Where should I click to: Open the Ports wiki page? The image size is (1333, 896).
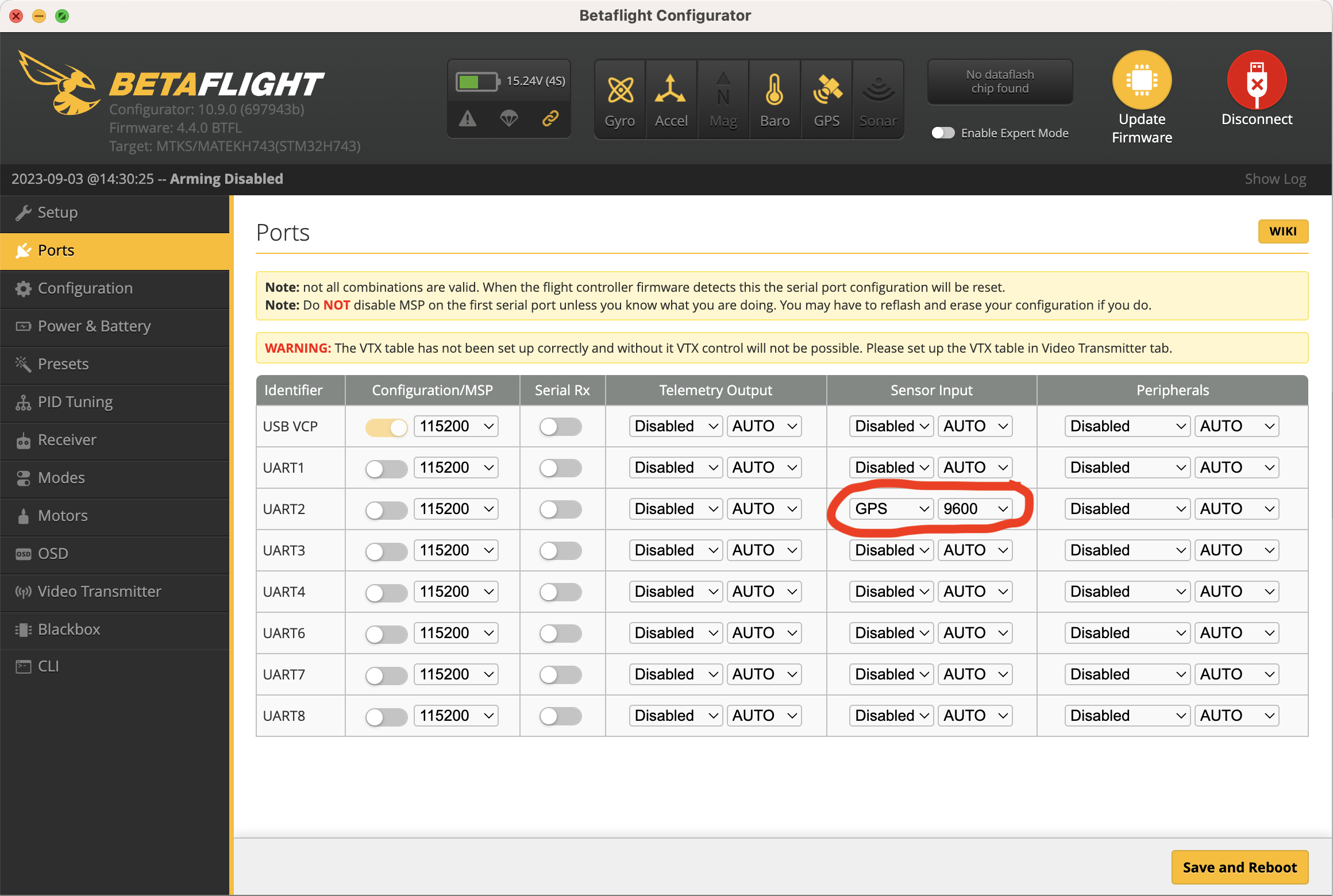point(1283,231)
